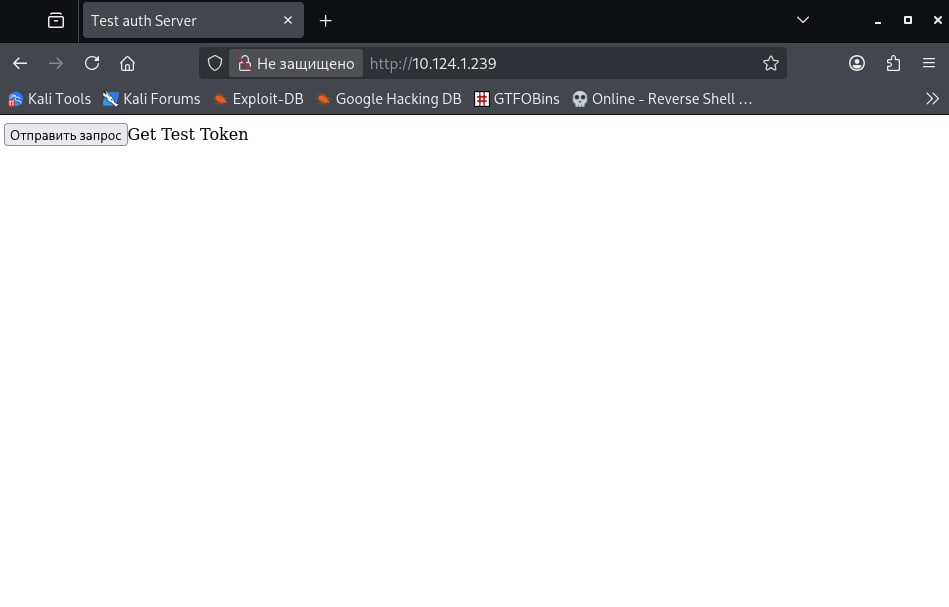949x607 pixels.
Task: Open the Exploit-DB bookmark
Action: pyautogui.click(x=258, y=99)
